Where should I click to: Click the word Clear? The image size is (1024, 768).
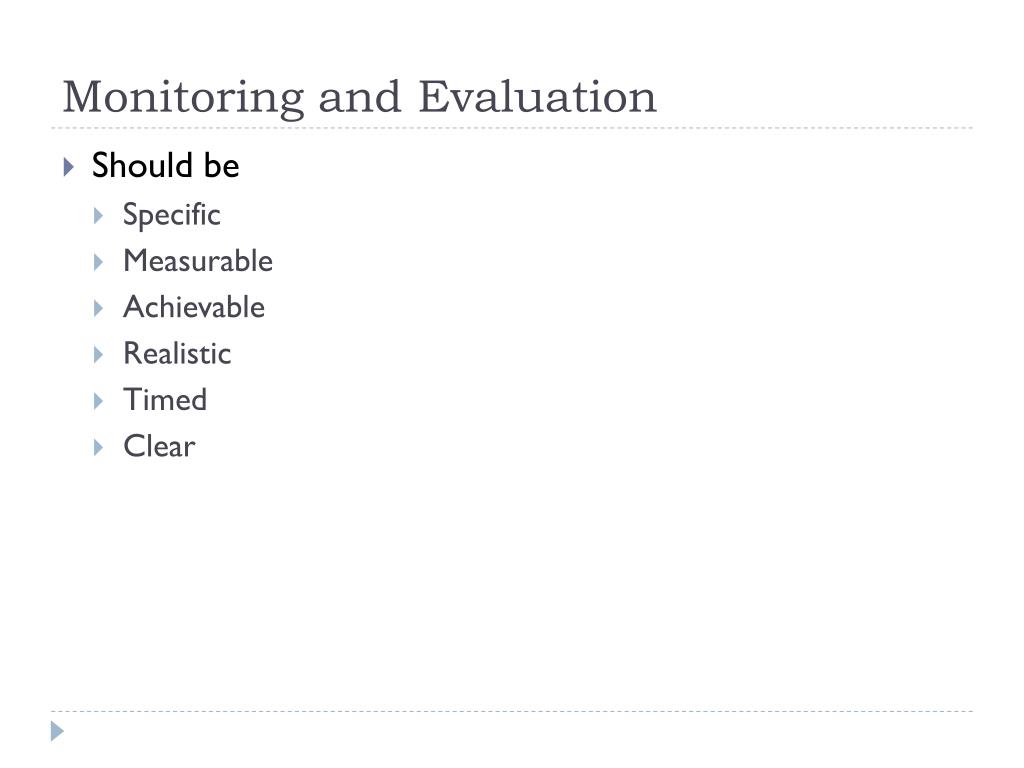tap(159, 447)
